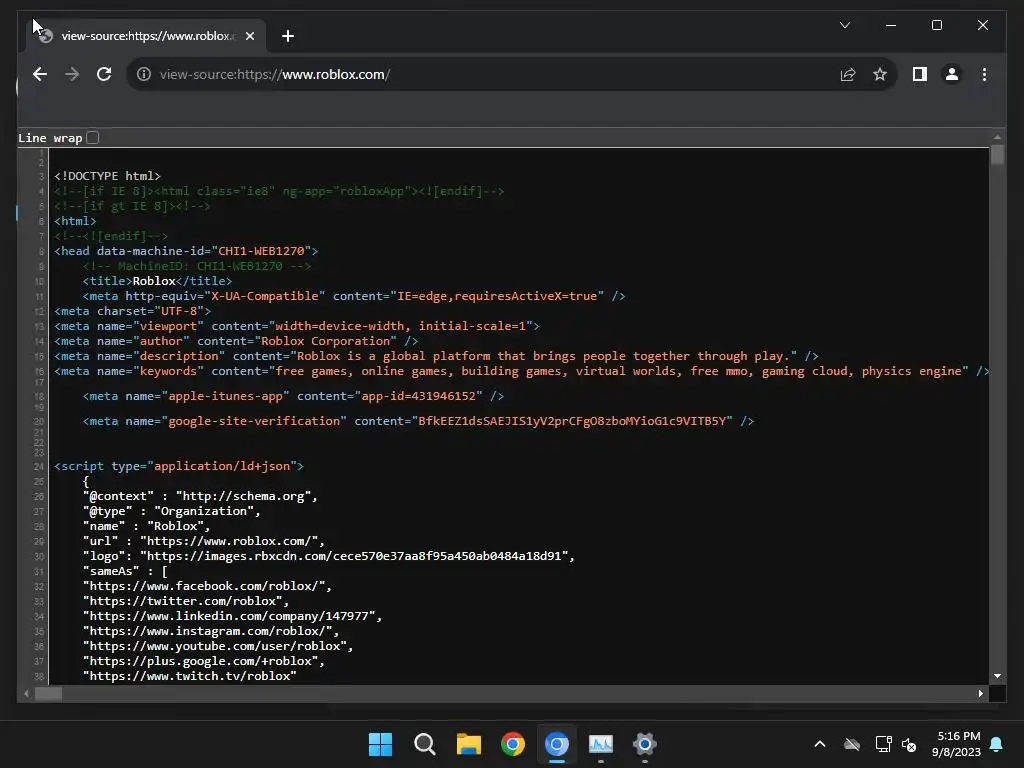
Task: Click the muted volume tray icon
Action: tap(909, 744)
